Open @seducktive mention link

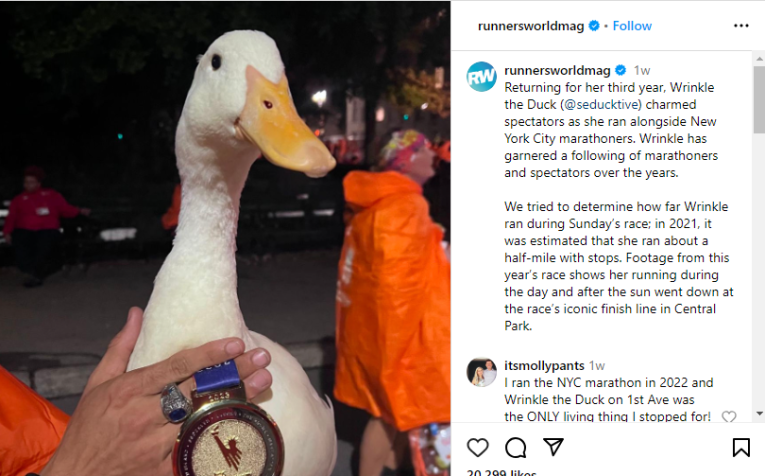click(x=601, y=104)
